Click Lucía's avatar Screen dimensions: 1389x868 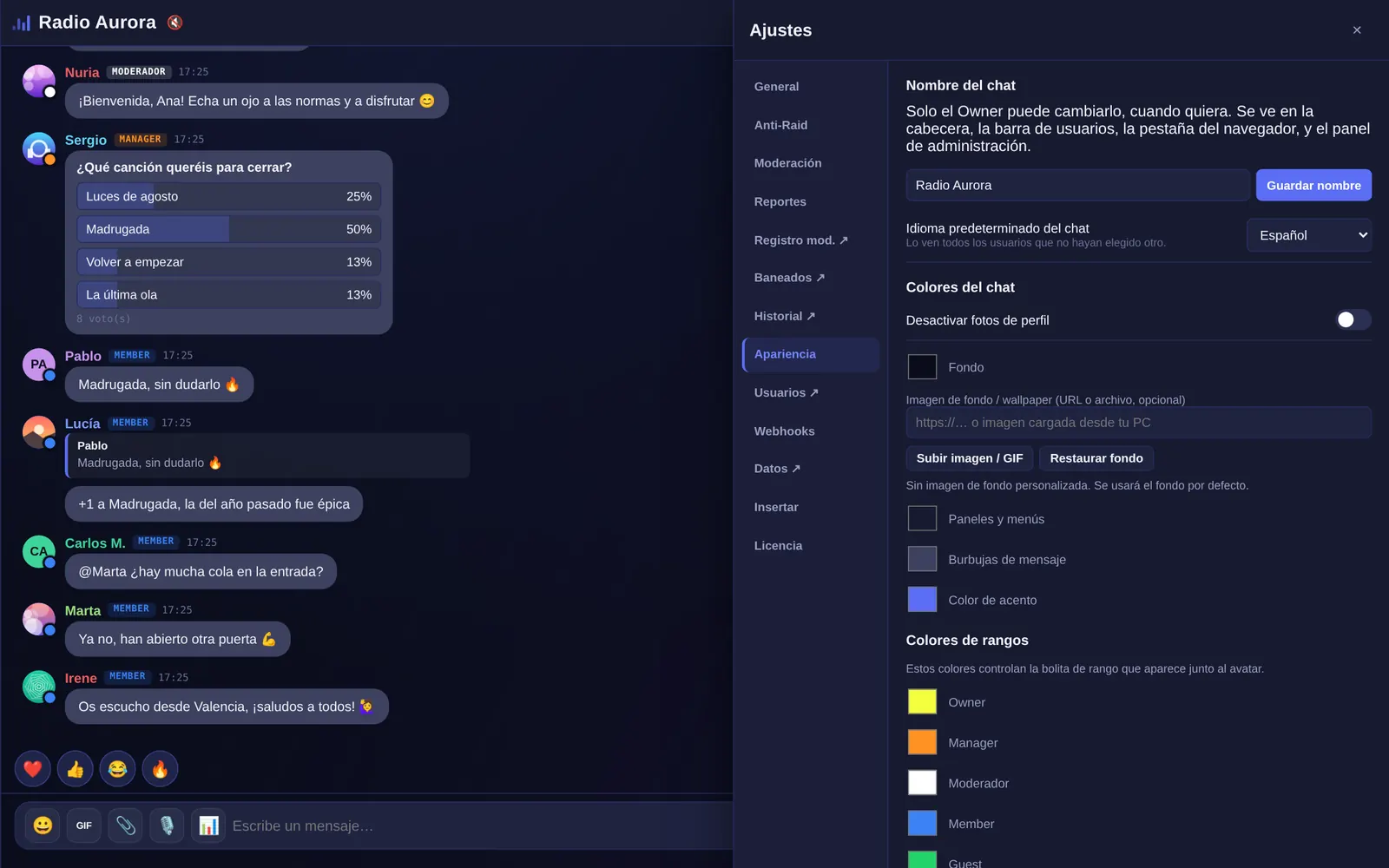coord(39,432)
